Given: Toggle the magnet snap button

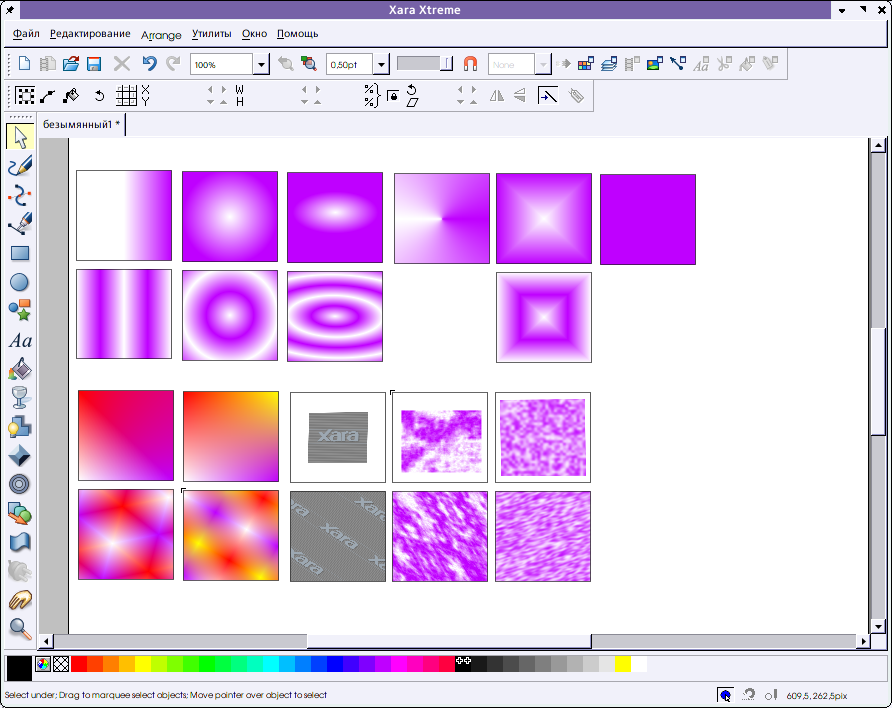Looking at the screenshot, I should tap(470, 64).
